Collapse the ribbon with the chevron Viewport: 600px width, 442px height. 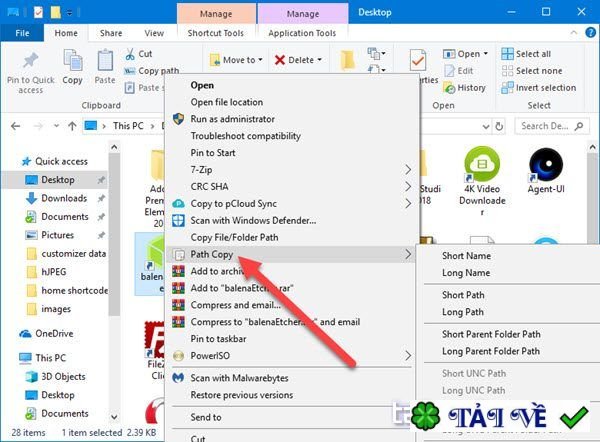click(x=573, y=33)
